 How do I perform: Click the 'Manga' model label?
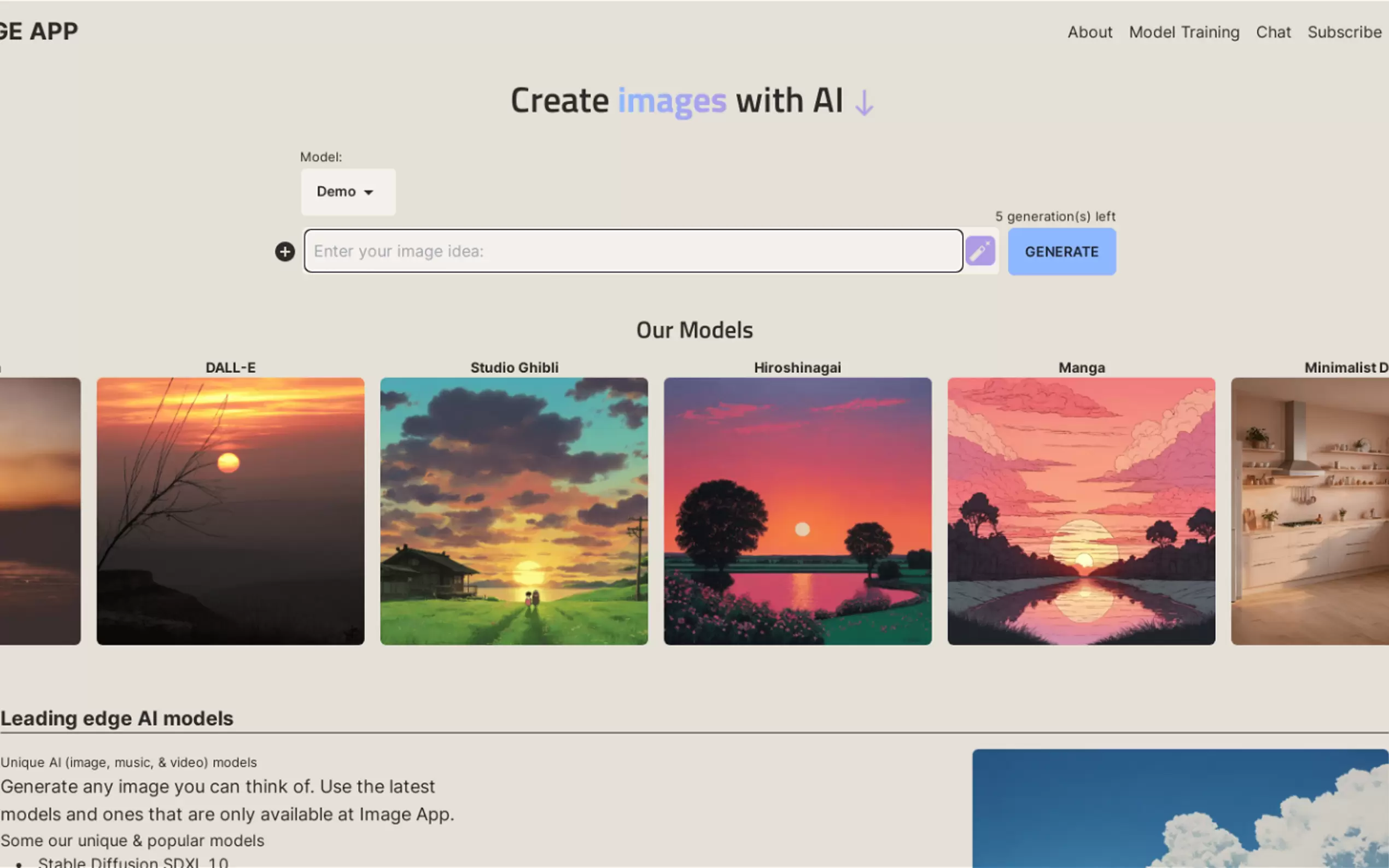1081,367
